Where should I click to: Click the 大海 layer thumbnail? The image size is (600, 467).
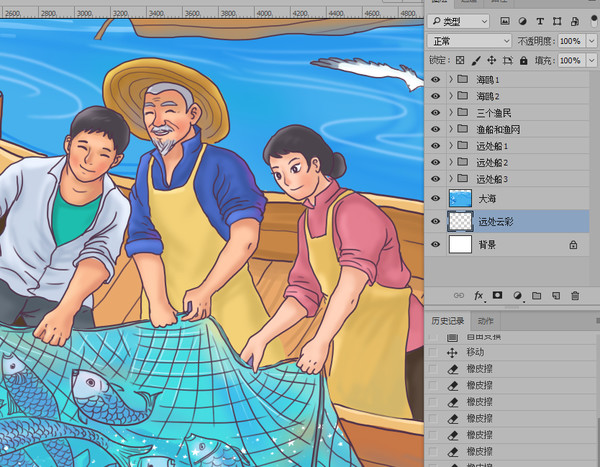pyautogui.click(x=460, y=198)
